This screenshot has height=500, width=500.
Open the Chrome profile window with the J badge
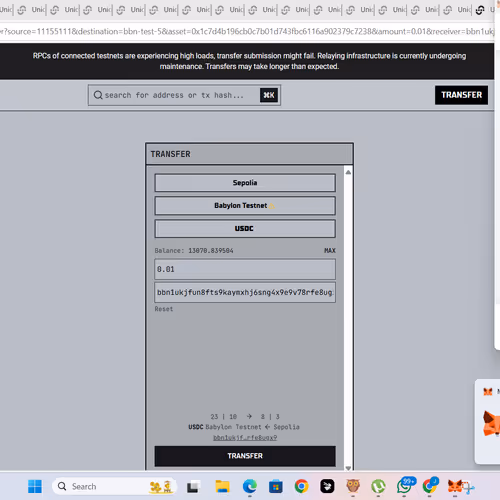coord(430,486)
